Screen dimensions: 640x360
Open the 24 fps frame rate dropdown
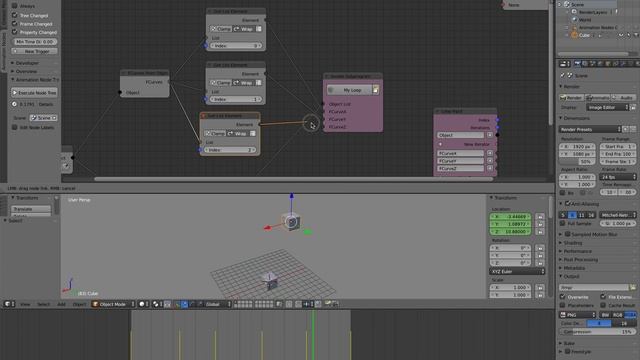click(618, 177)
